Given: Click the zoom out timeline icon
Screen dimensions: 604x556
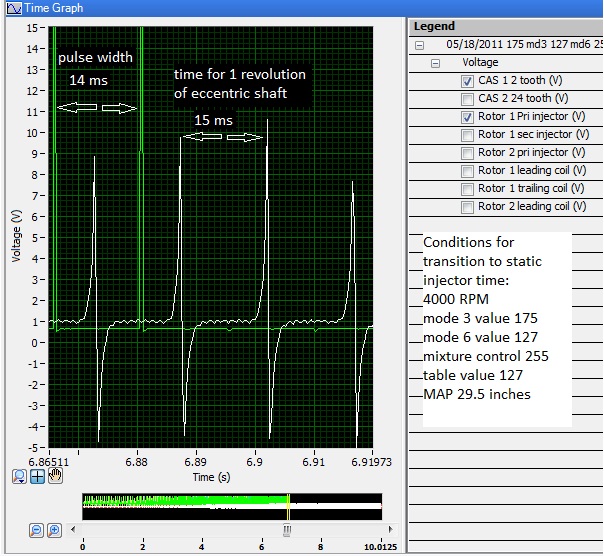Looking at the screenshot, I should coord(36,530).
